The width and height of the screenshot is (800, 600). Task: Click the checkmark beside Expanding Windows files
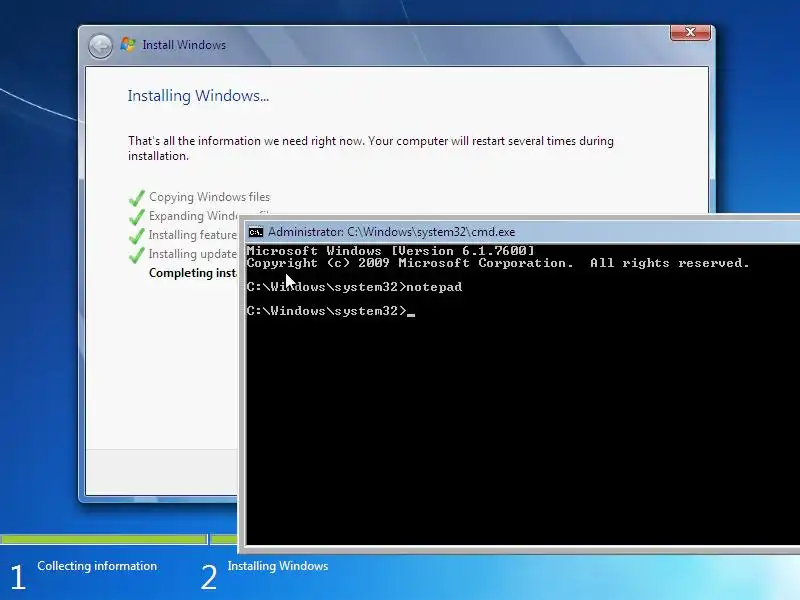(x=137, y=216)
